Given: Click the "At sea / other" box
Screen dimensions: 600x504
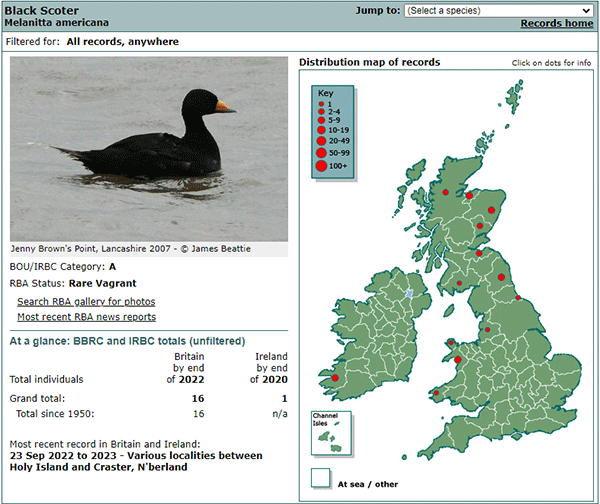Looking at the screenshot, I should click(x=321, y=478).
